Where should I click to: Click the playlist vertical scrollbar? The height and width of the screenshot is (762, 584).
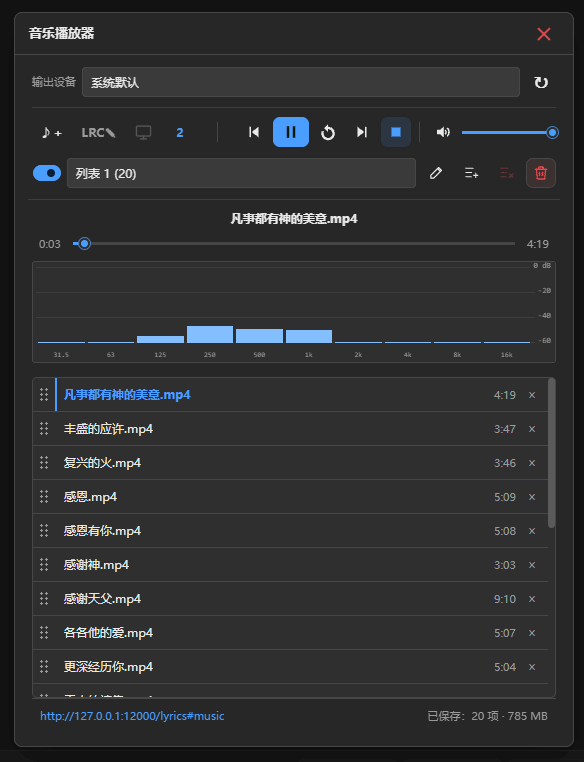coord(551,453)
